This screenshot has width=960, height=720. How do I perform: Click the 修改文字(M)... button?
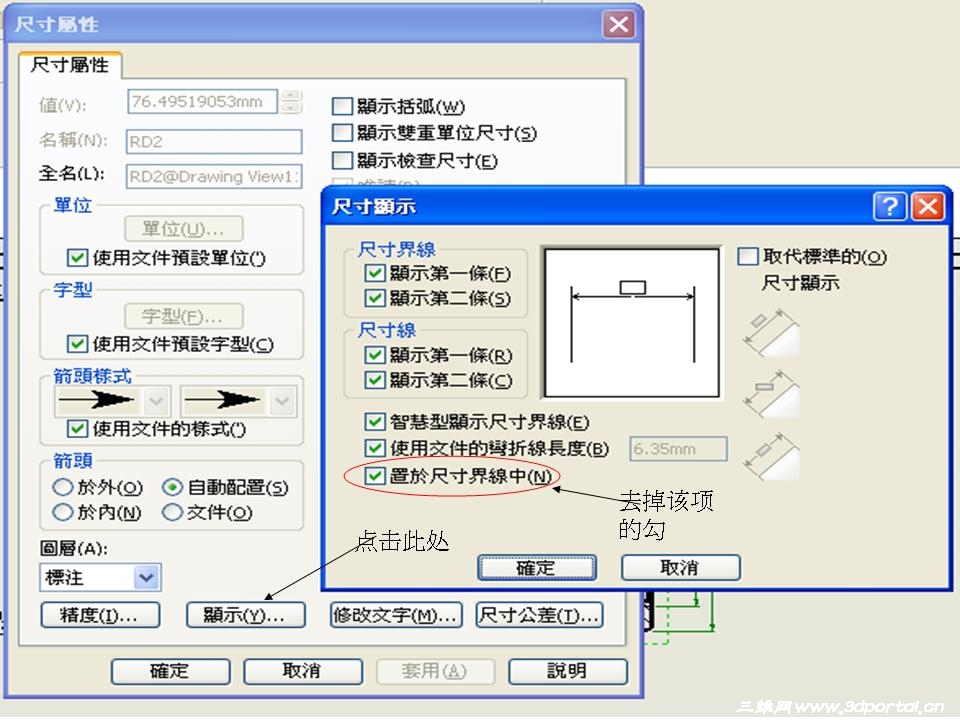pyautogui.click(x=396, y=615)
